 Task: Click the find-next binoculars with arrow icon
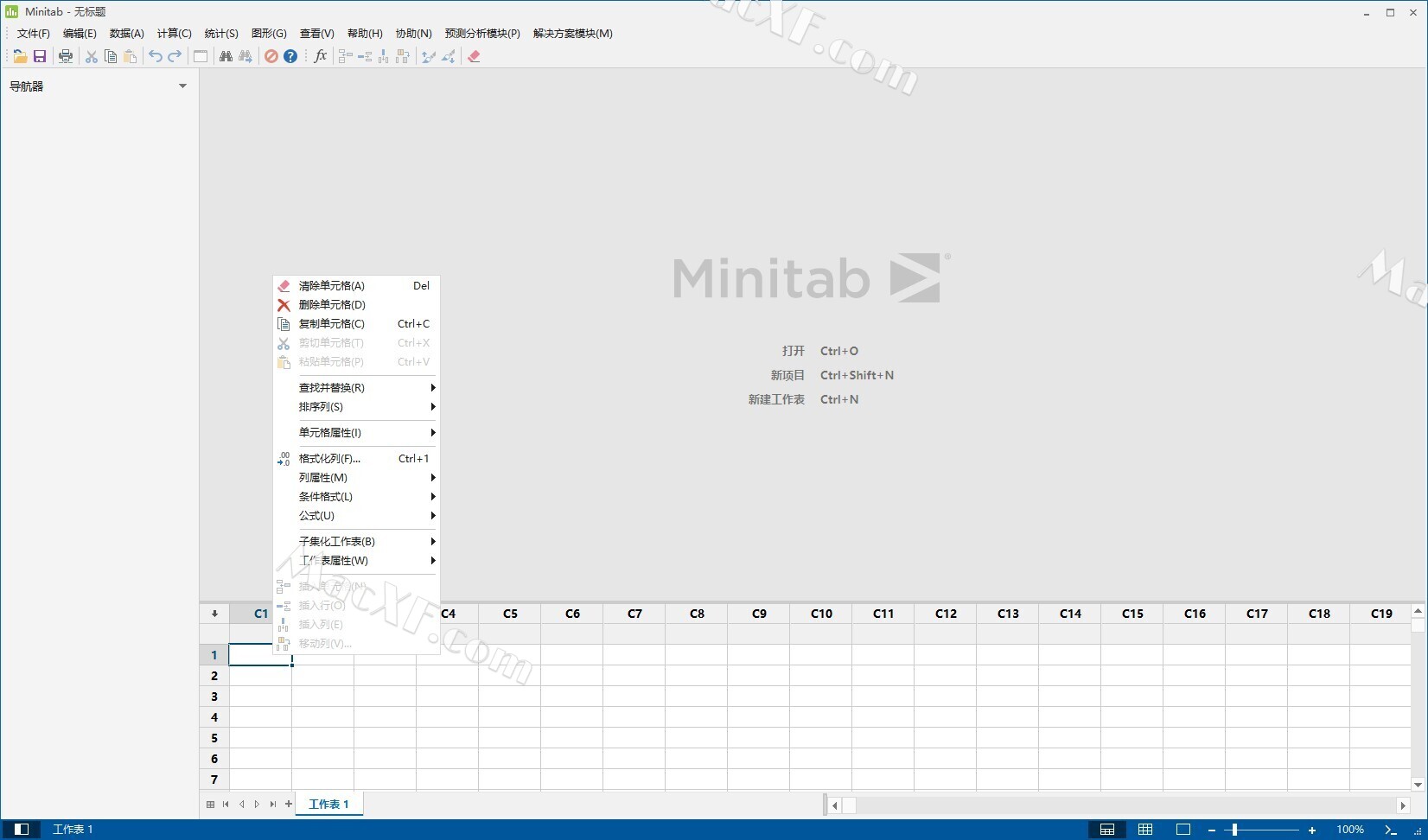(x=245, y=56)
